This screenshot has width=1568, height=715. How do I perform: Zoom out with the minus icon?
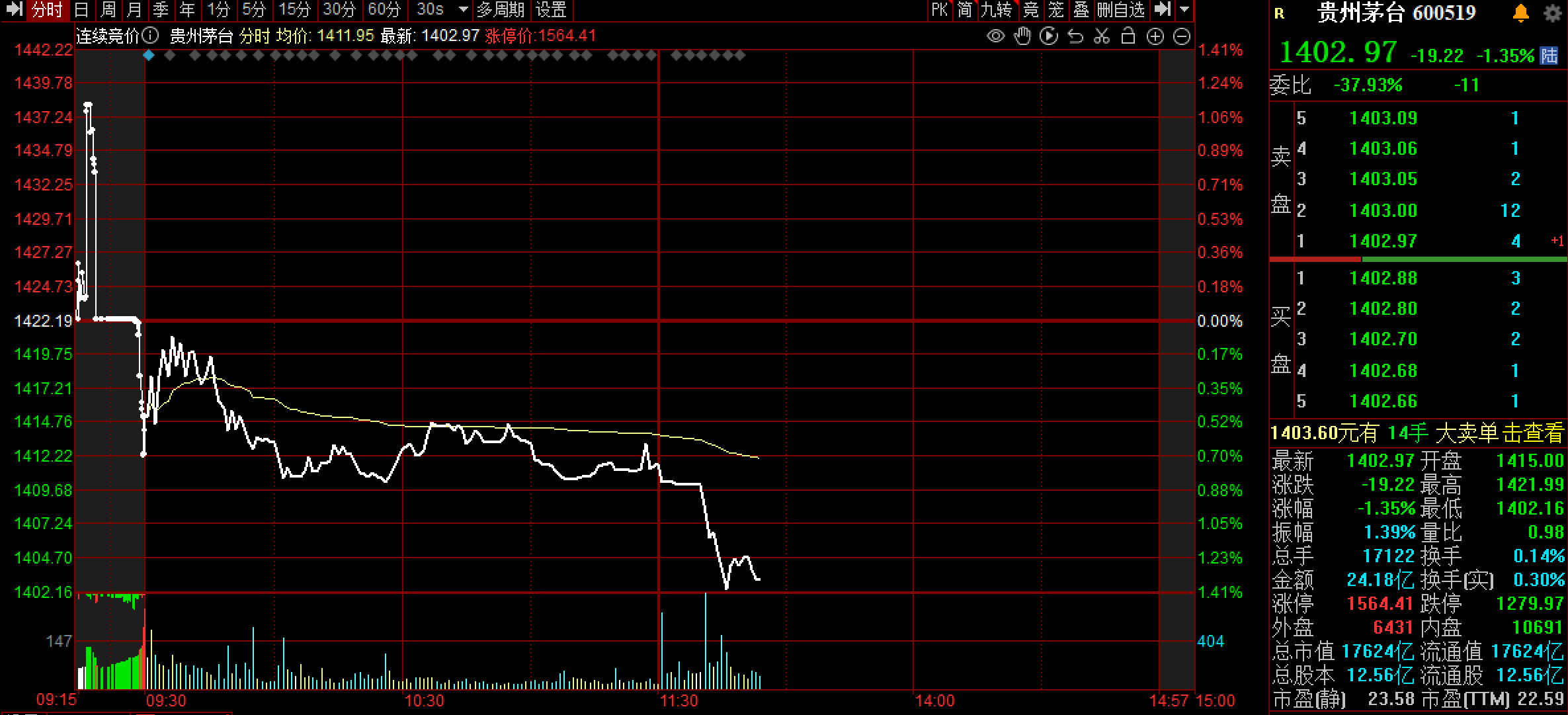(x=1182, y=37)
